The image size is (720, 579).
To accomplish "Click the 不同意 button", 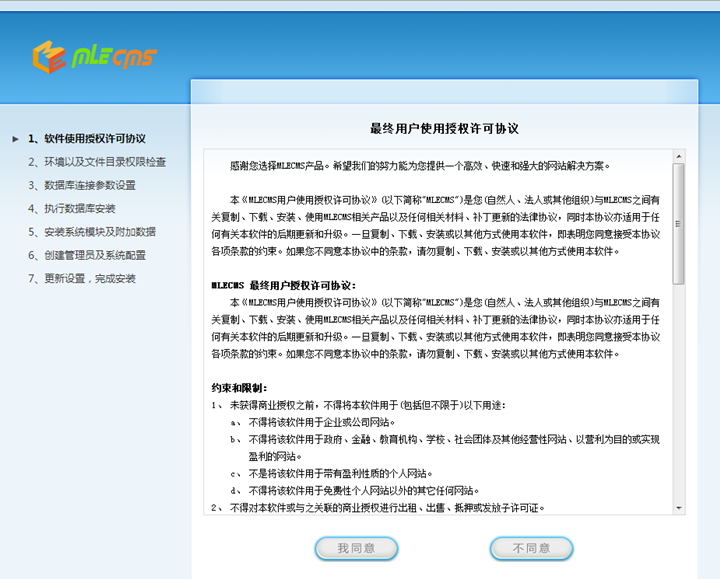I will (x=531, y=548).
